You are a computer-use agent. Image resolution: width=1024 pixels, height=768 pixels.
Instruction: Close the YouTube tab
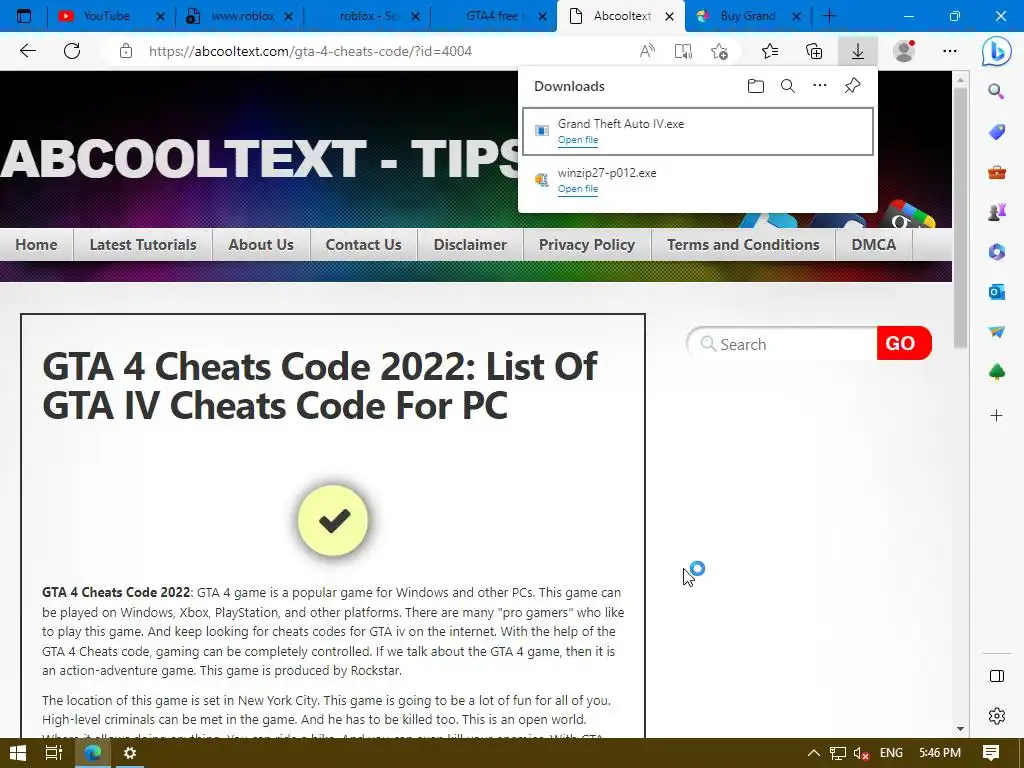point(160,17)
